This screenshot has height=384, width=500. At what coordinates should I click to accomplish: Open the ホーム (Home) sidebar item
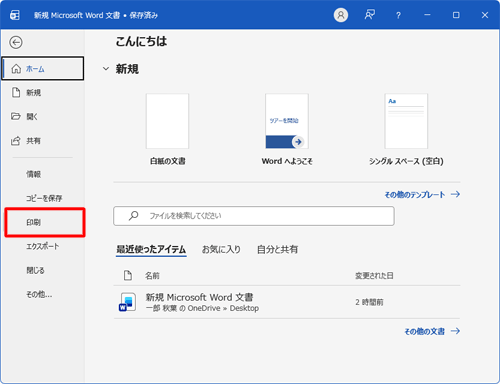pyautogui.click(x=43, y=68)
